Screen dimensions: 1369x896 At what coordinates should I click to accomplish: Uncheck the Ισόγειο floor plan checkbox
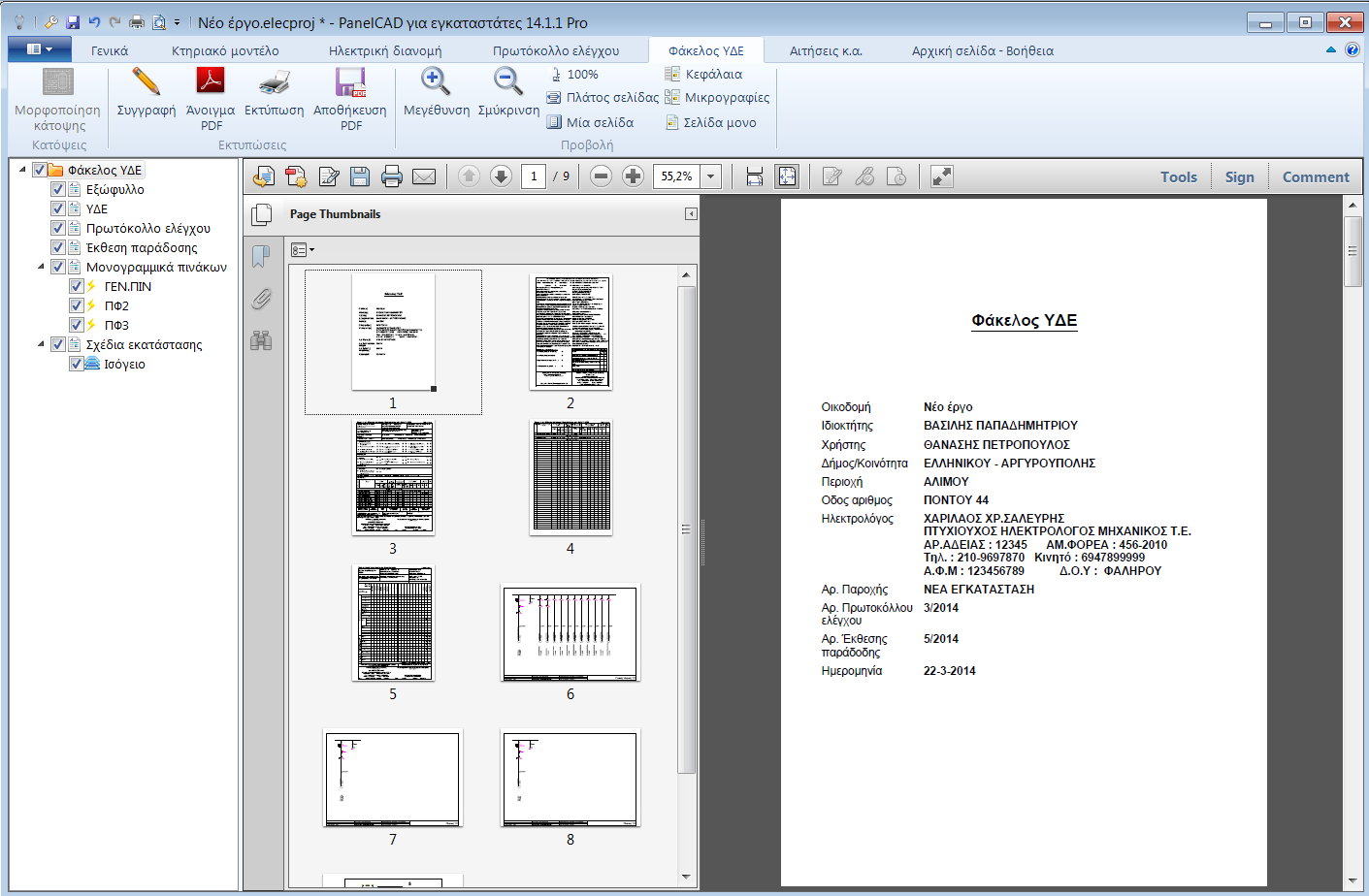76,364
